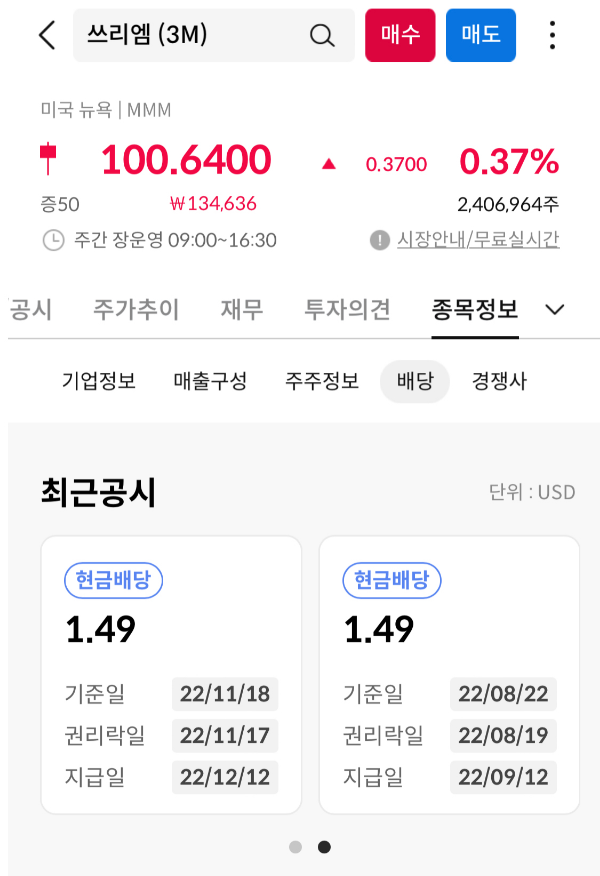Tap the 주주정보 sub-menu item

(319, 381)
